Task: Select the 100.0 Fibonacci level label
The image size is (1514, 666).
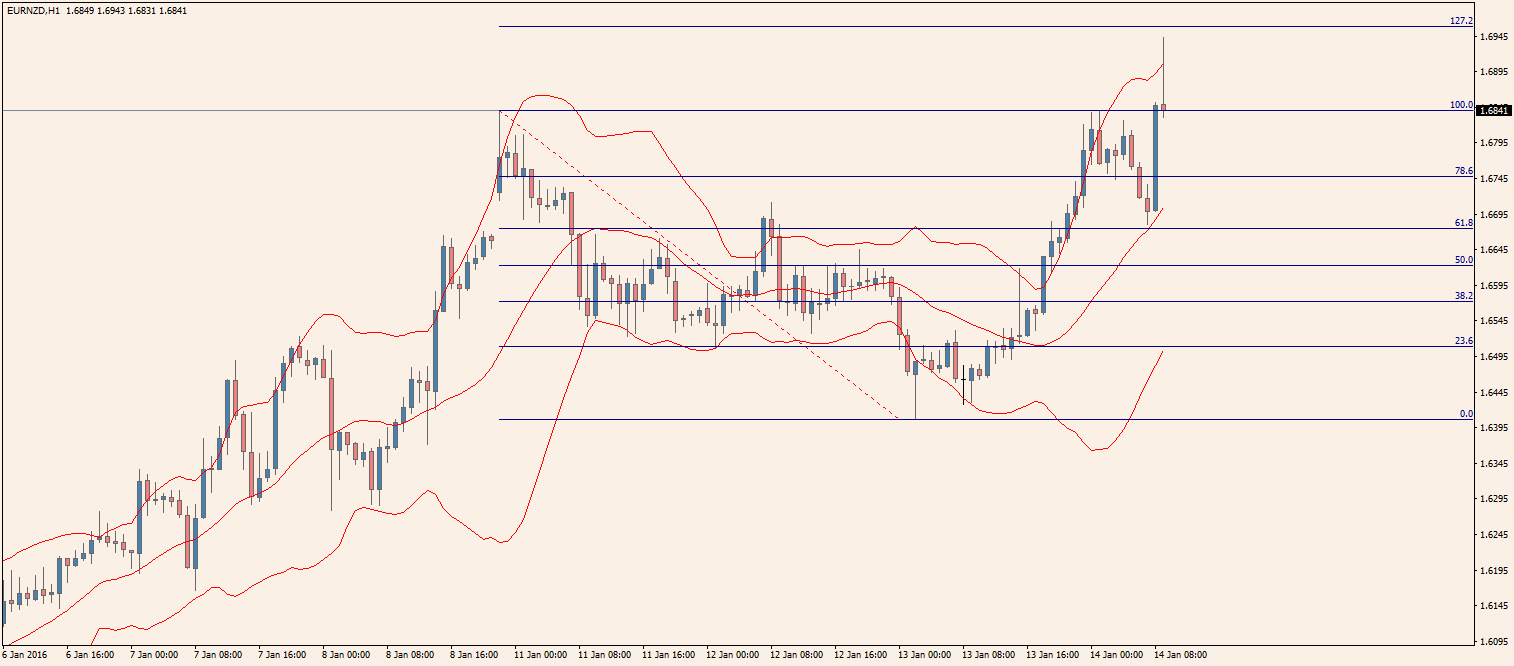Action: (x=1462, y=104)
